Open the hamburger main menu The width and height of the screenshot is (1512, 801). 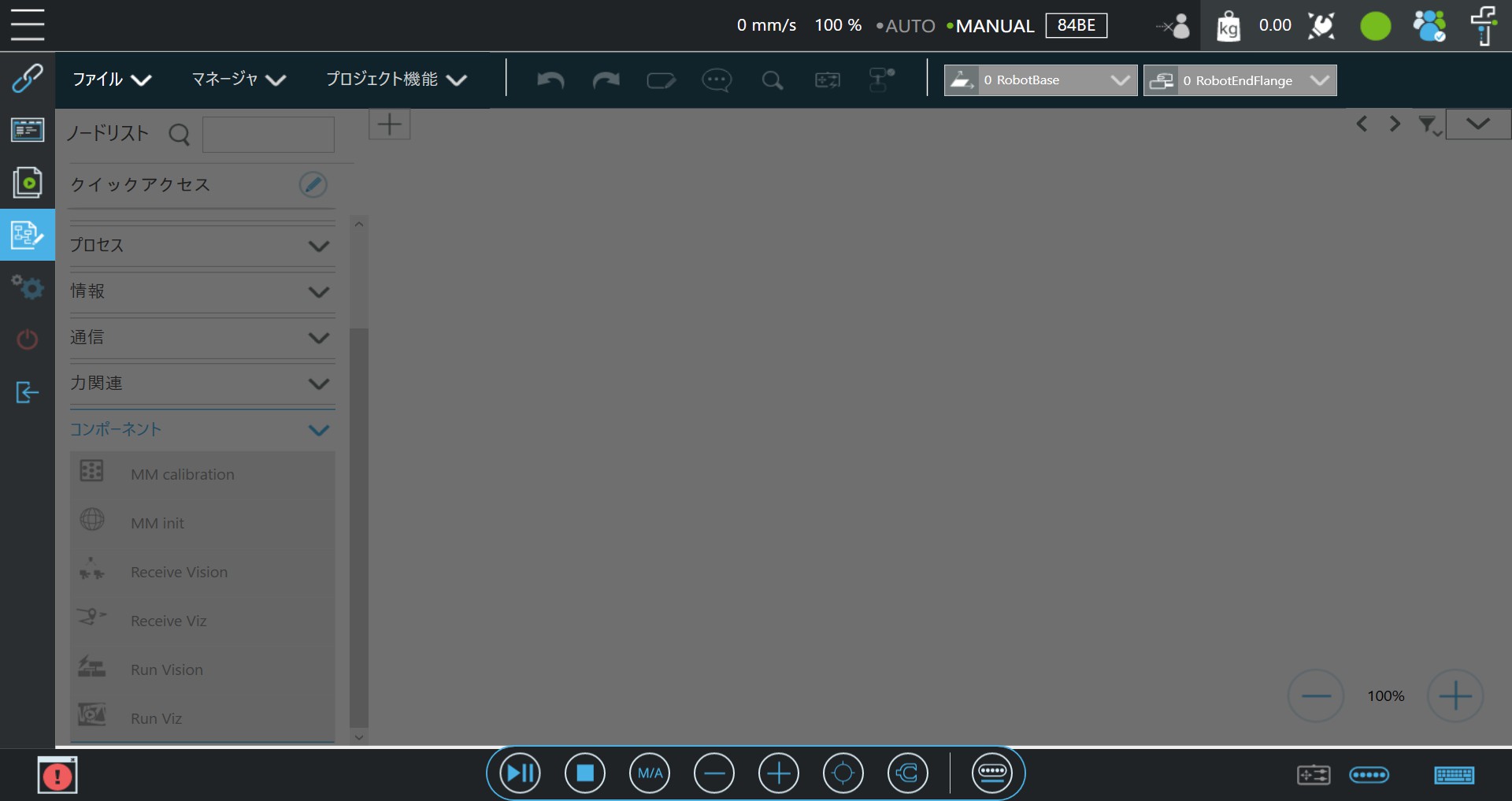click(28, 24)
